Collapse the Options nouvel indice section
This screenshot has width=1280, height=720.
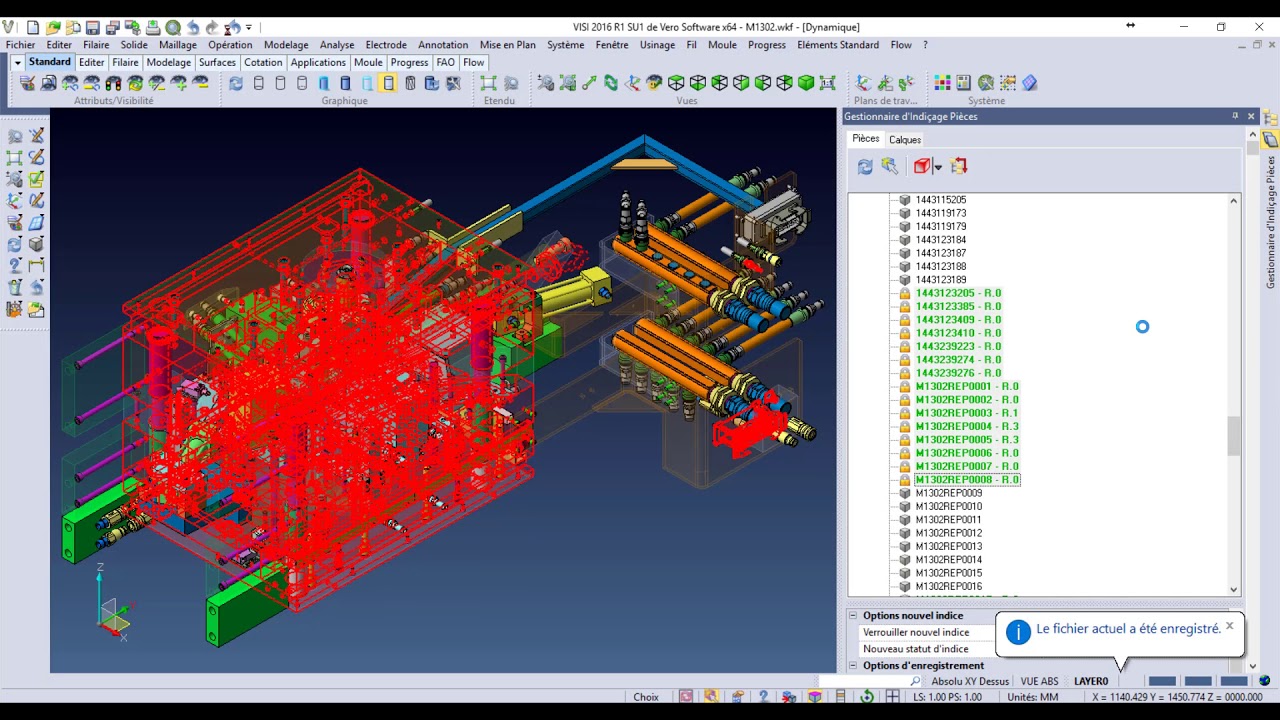tap(853, 616)
